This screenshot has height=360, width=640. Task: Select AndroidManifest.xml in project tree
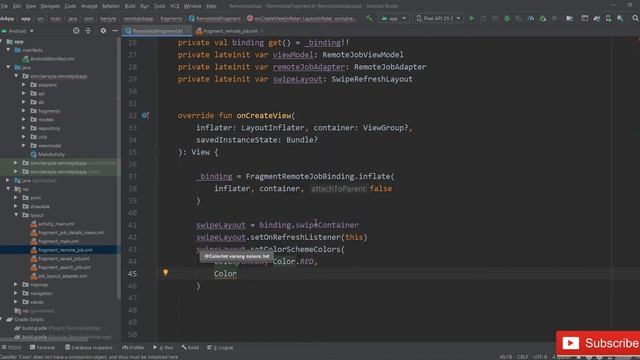tap(52, 59)
